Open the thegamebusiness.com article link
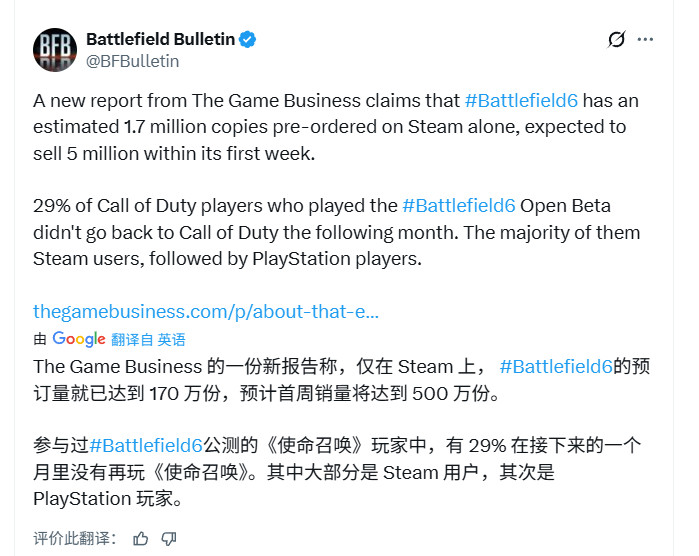Image resolution: width=699 pixels, height=556 pixels. pyautogui.click(x=205, y=311)
